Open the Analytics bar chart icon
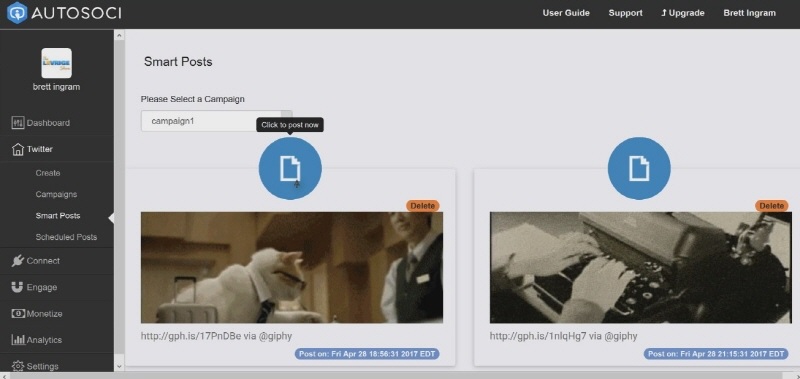 pos(18,340)
